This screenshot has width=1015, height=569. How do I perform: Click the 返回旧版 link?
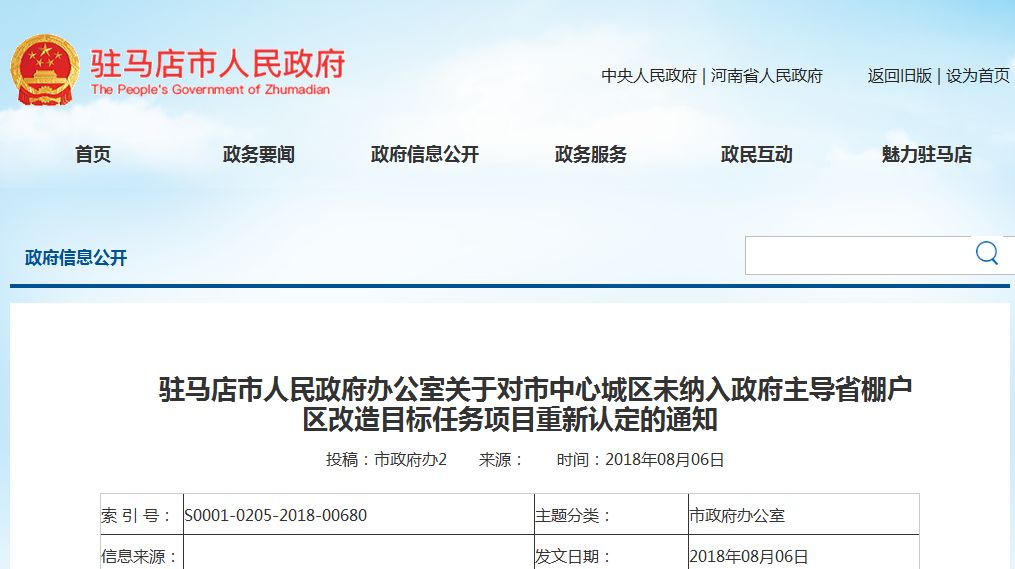[x=899, y=76]
